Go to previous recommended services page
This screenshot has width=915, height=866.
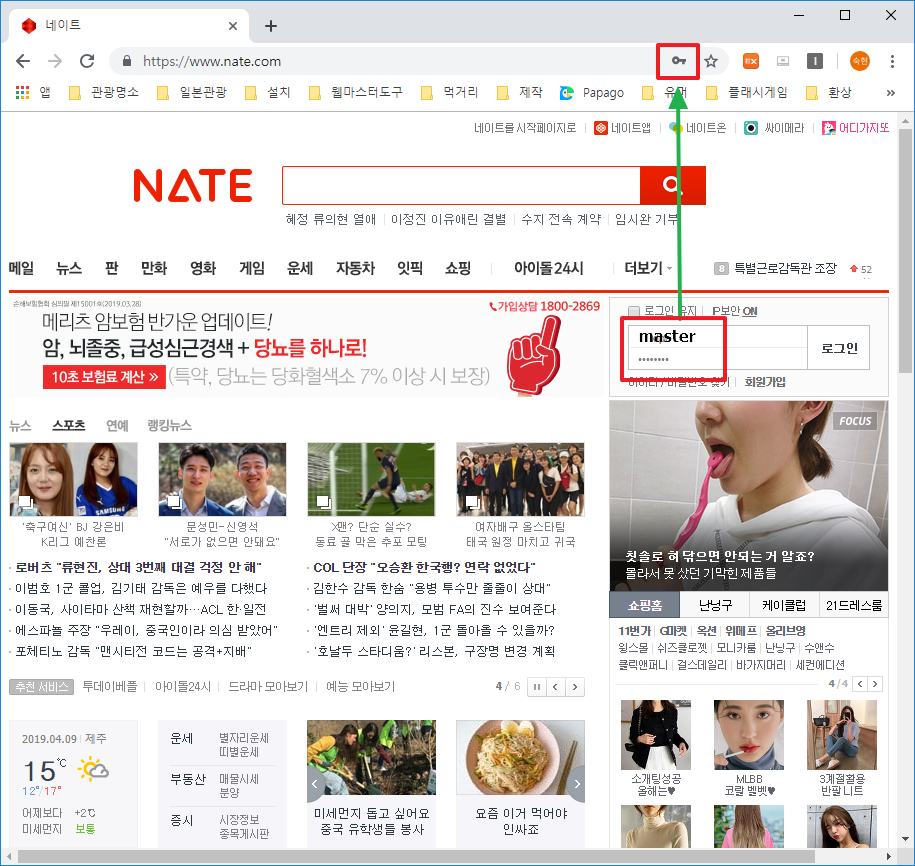point(556,687)
